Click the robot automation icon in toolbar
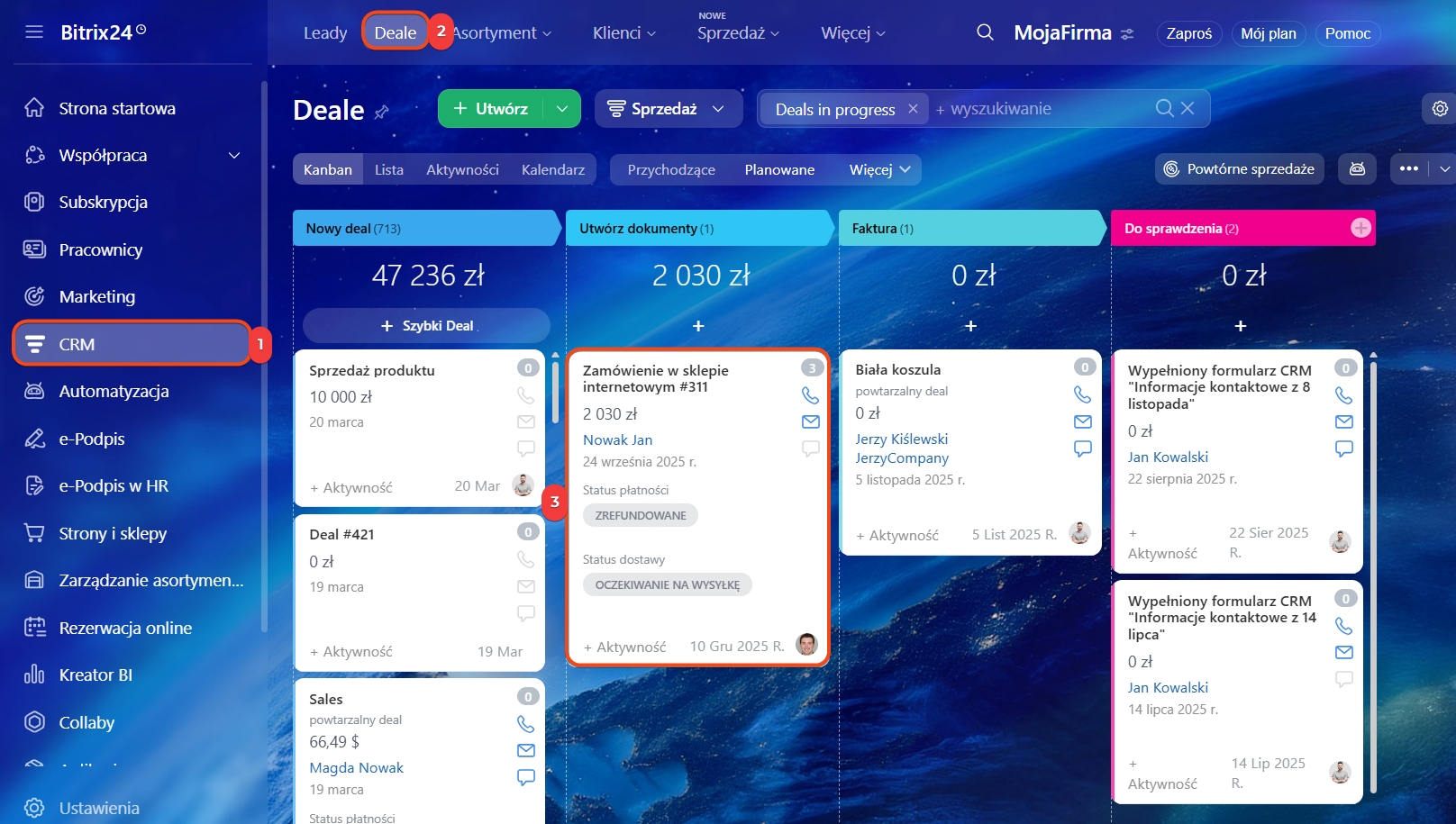The width and height of the screenshot is (1456, 824). click(x=1357, y=169)
